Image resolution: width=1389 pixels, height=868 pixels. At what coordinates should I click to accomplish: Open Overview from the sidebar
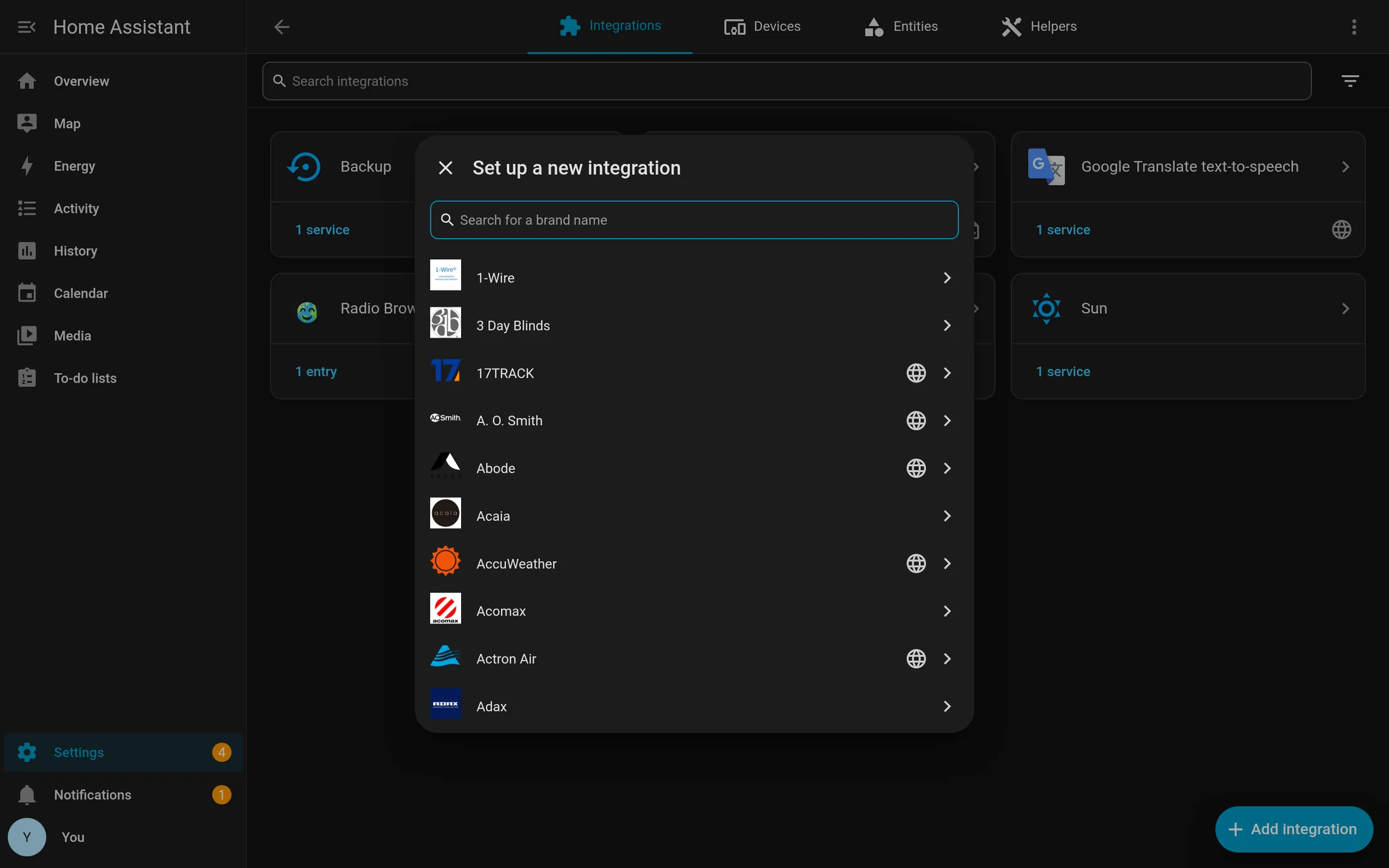[x=123, y=81]
